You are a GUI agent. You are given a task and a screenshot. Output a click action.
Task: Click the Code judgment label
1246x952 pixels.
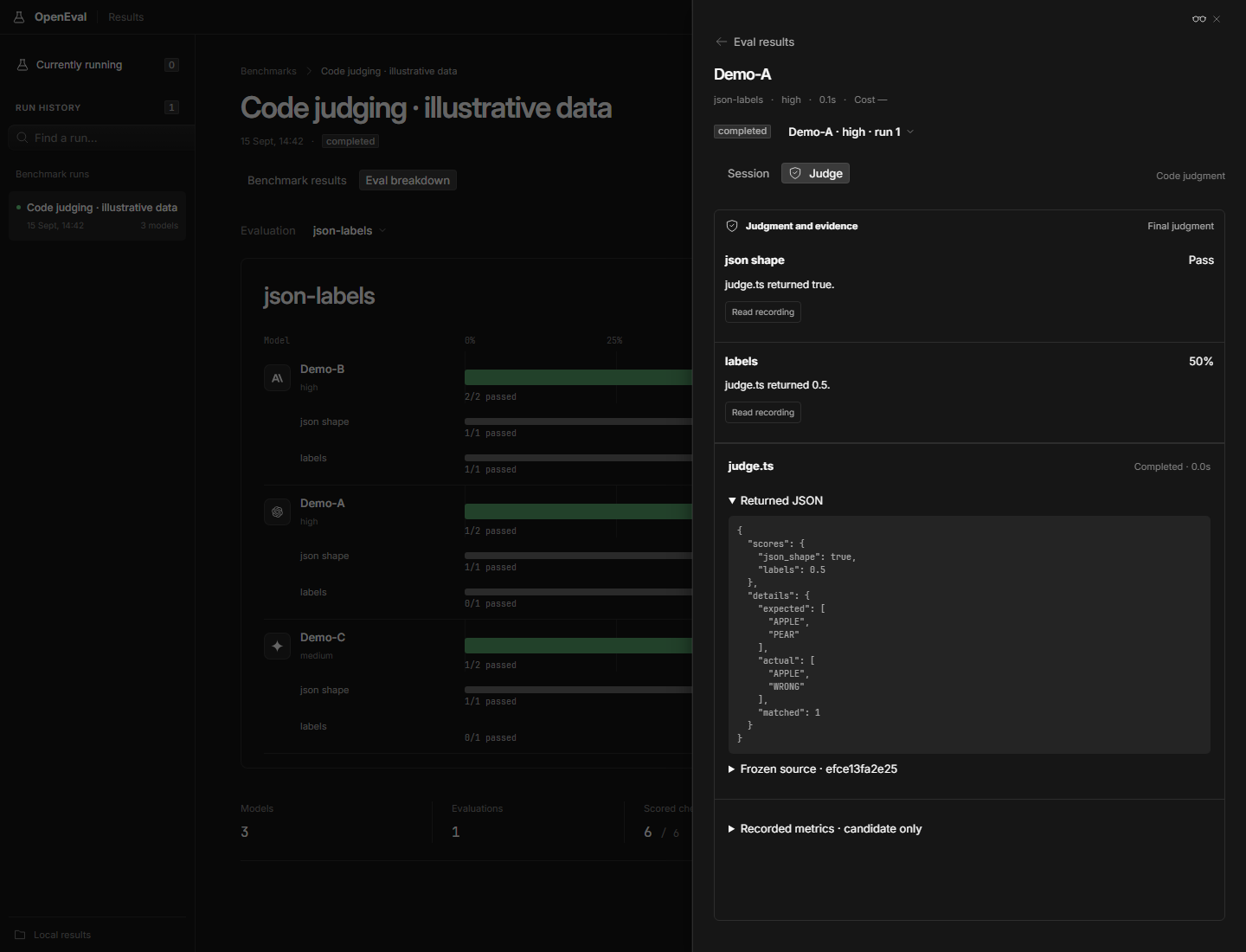[1191, 176]
